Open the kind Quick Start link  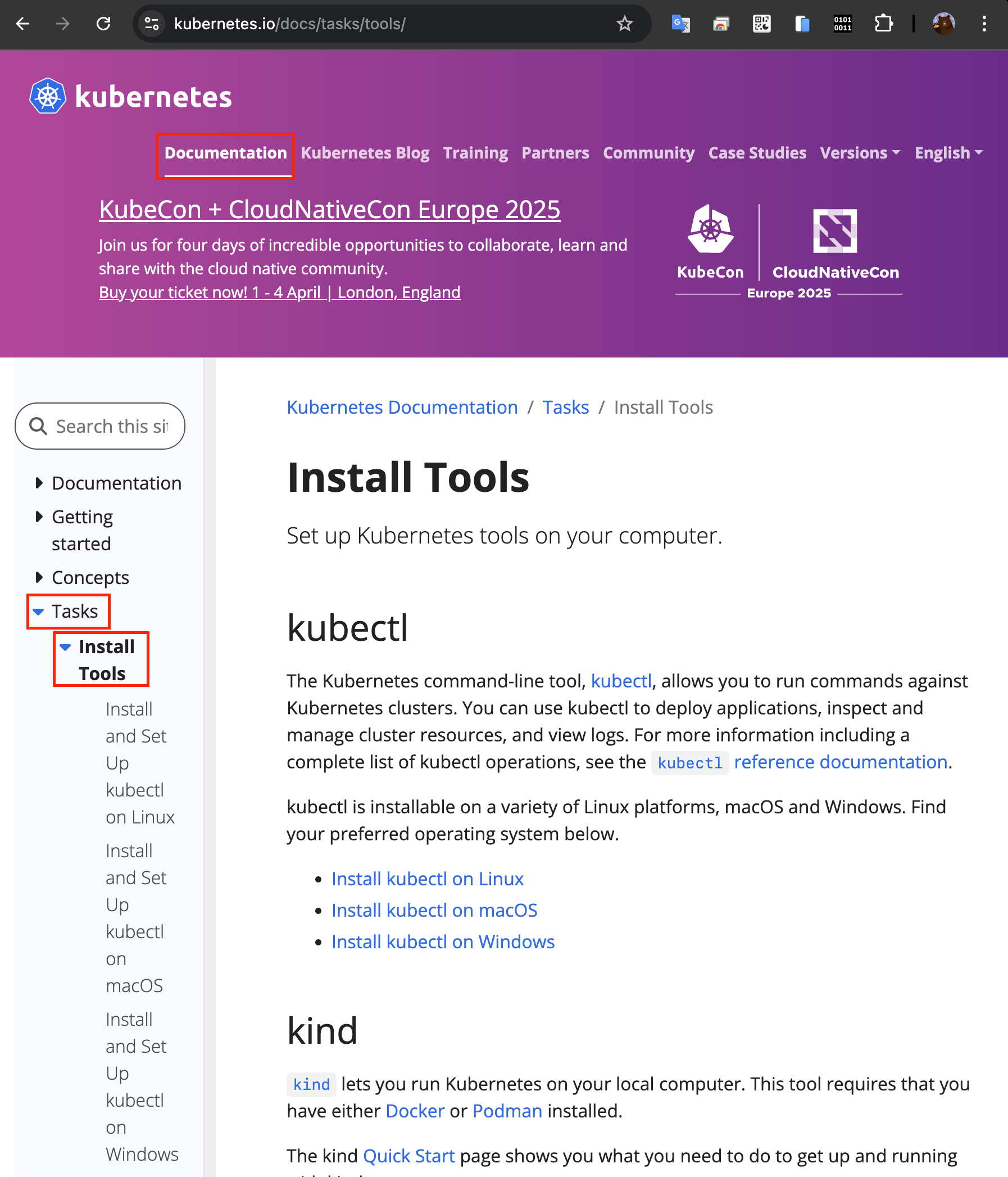tap(409, 1156)
